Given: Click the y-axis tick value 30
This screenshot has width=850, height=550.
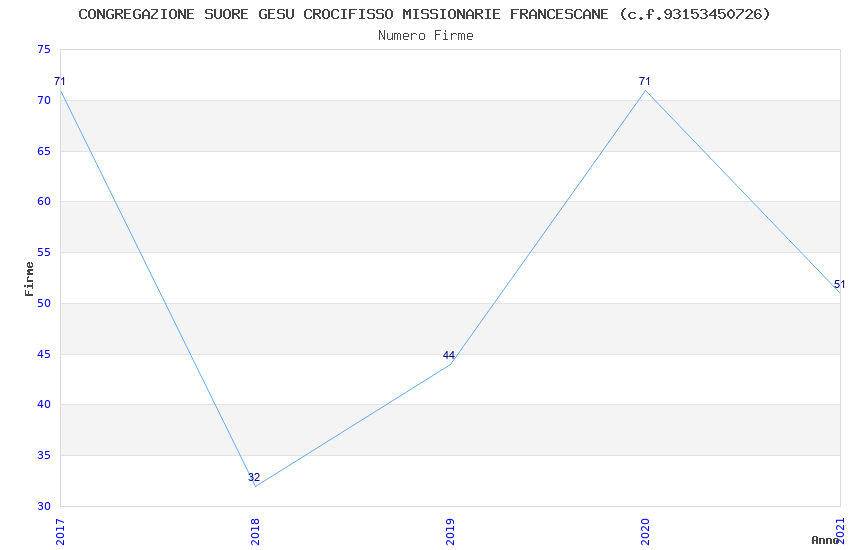Looking at the screenshot, I should click(44, 507).
